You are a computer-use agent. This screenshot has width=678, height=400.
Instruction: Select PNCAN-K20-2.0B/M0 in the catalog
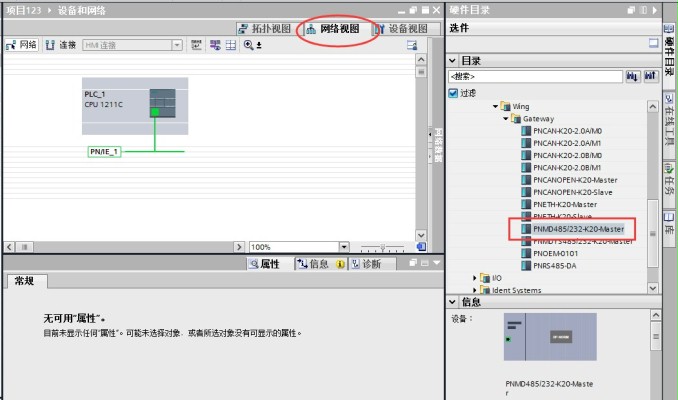pos(567,155)
